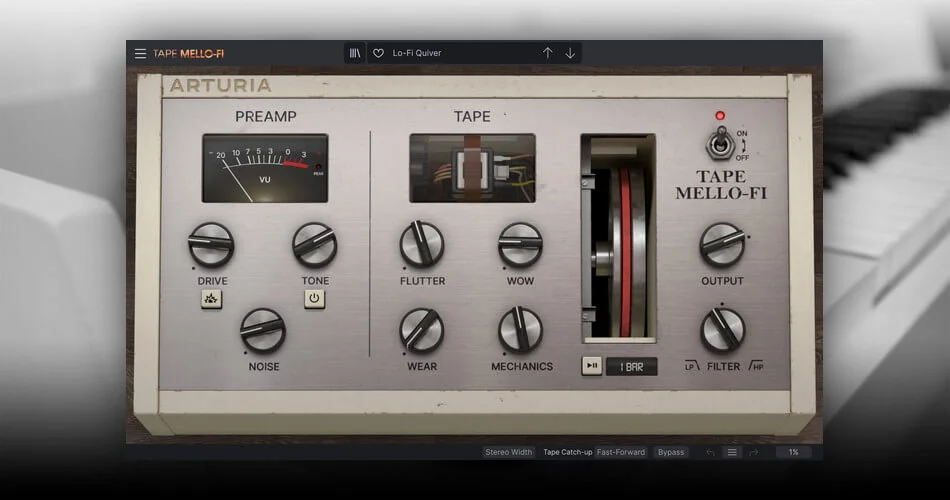
Task: Select previous preset with up arrow
Action: [547, 53]
